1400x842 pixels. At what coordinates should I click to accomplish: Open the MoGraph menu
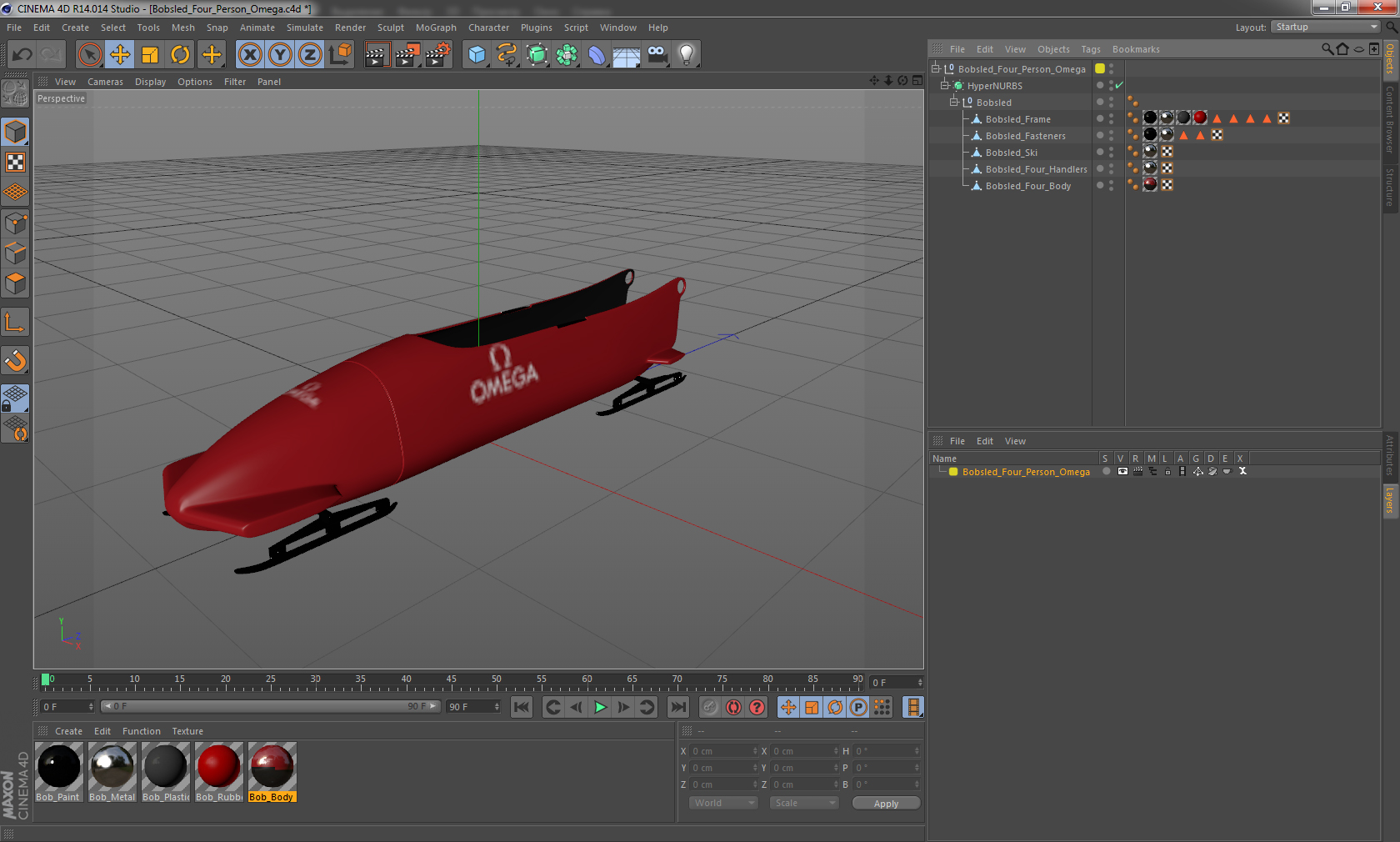436,28
